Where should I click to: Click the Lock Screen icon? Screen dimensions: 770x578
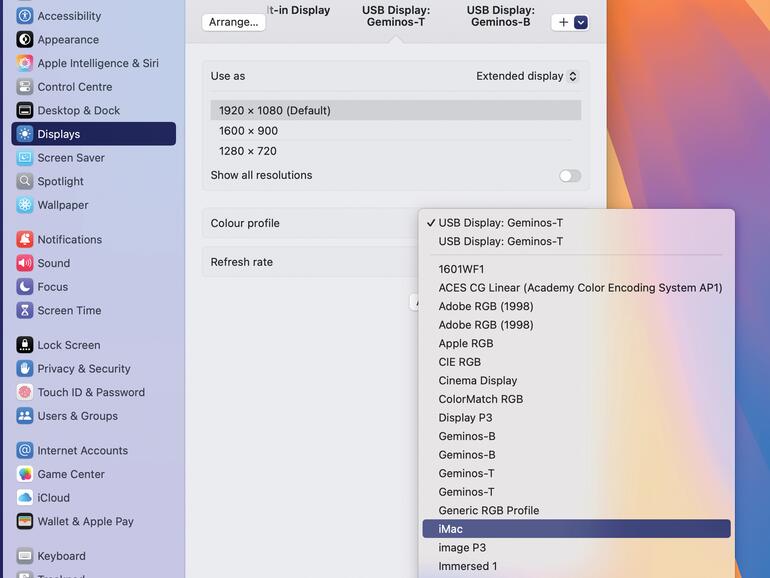(25, 345)
